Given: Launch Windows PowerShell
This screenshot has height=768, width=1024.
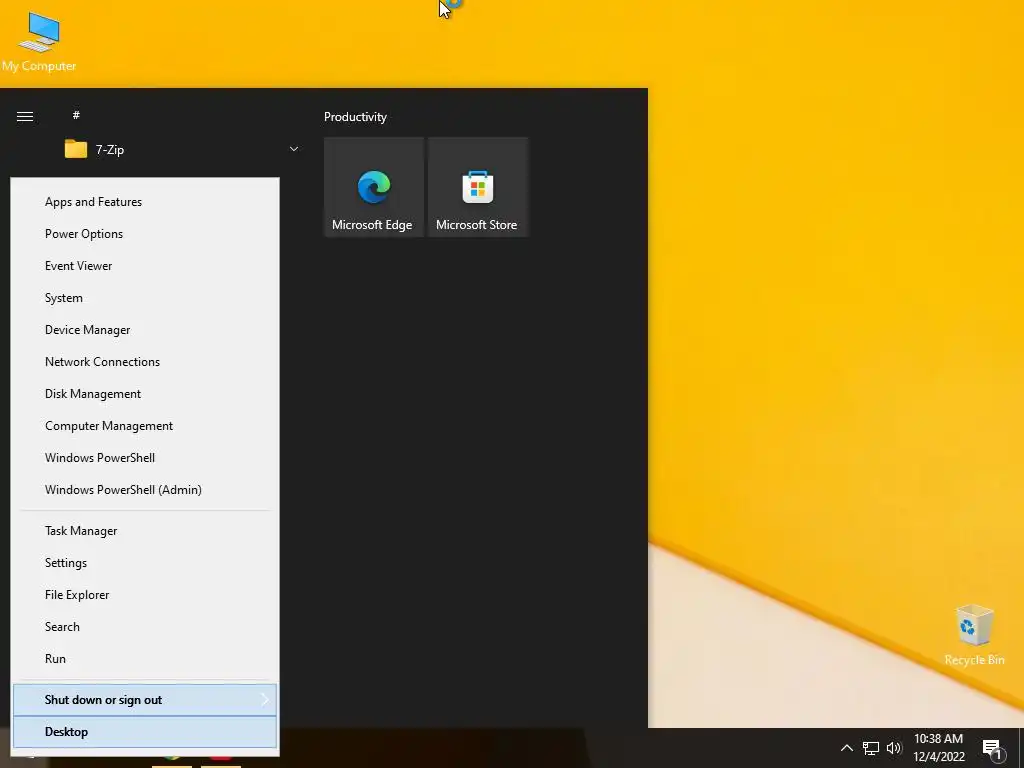Looking at the screenshot, I should click(145, 458).
